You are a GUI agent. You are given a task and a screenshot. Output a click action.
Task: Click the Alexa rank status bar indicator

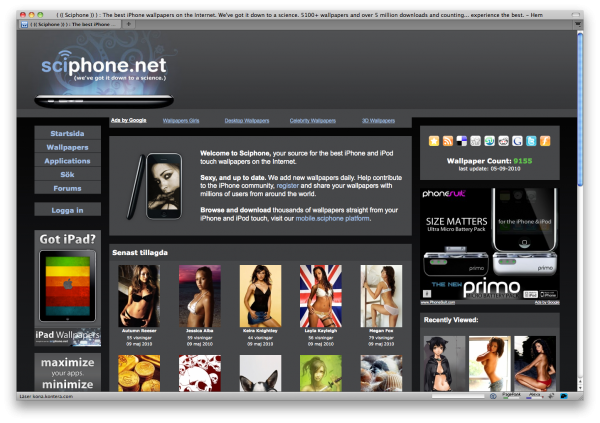pyautogui.click(x=535, y=395)
